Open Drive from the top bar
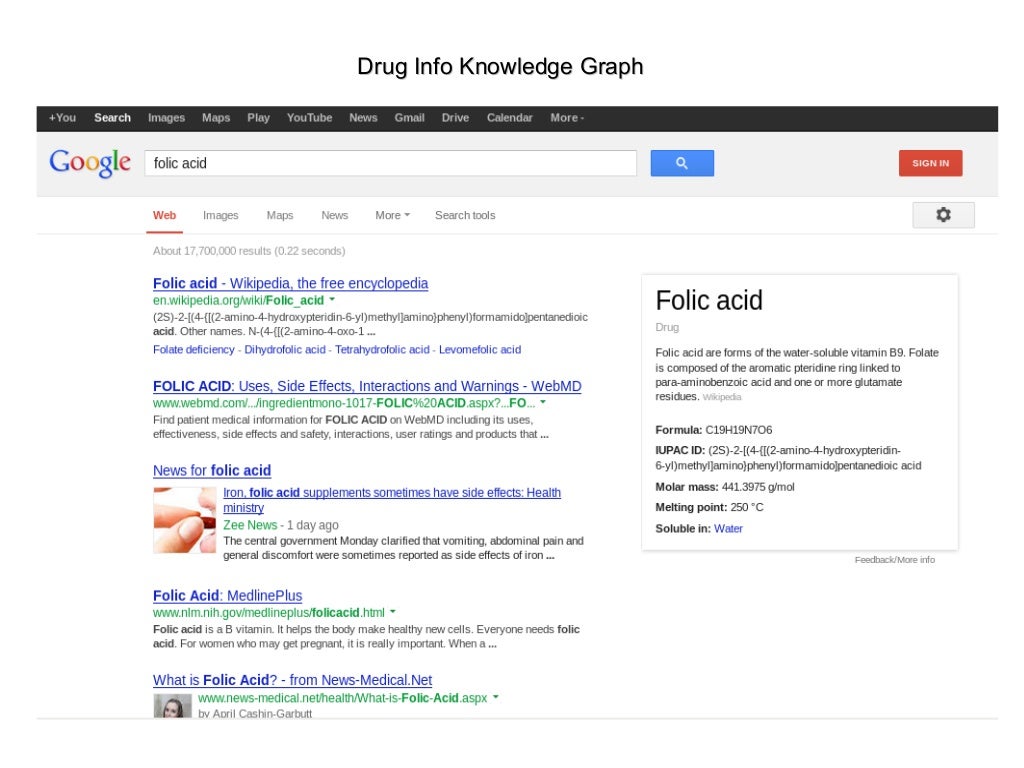Image resolution: width=1024 pixels, height=768 pixels. pos(455,118)
